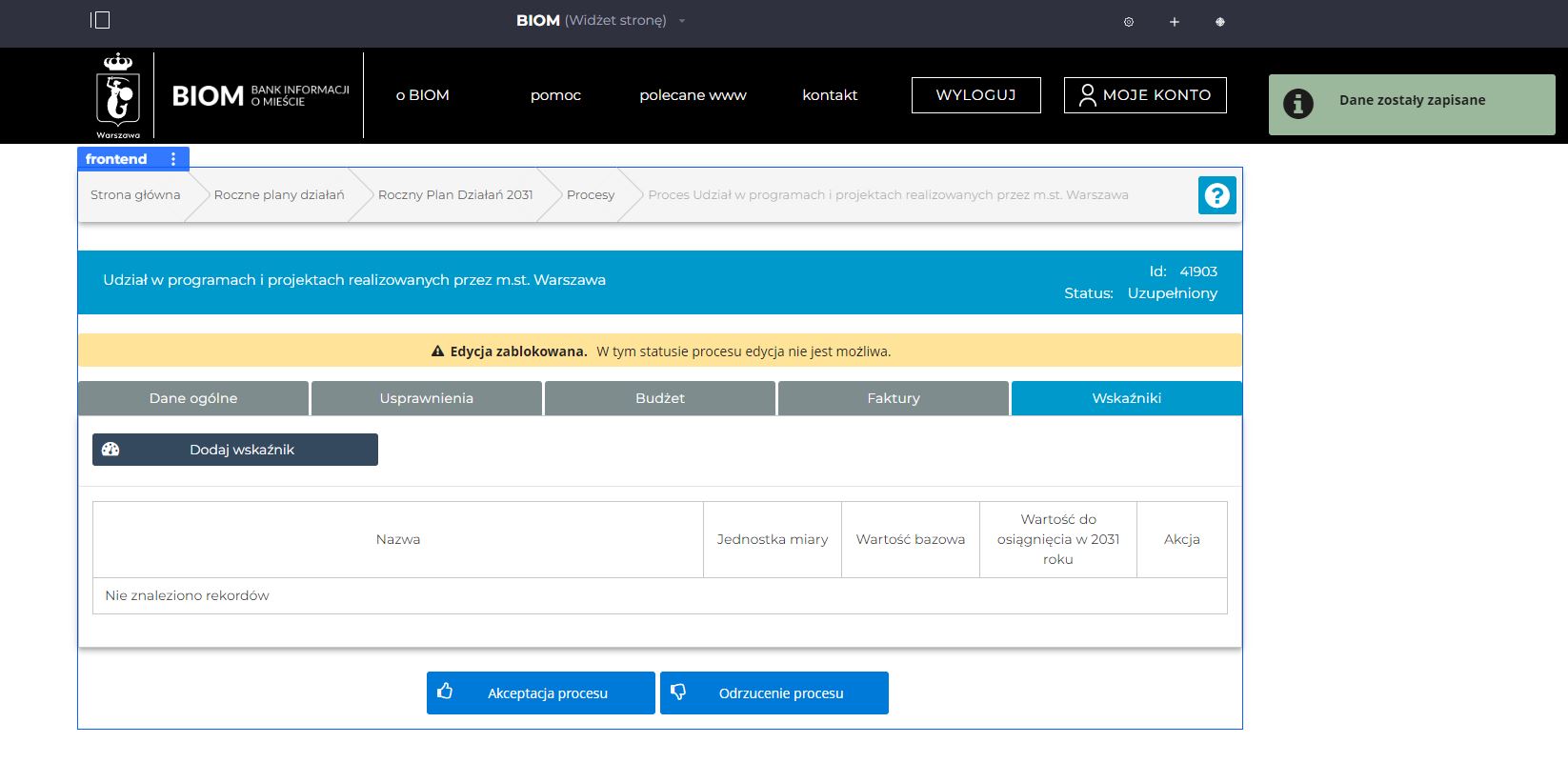The image size is (1568, 783).
Task: Click the gear icon in top bar
Action: pyautogui.click(x=1129, y=22)
